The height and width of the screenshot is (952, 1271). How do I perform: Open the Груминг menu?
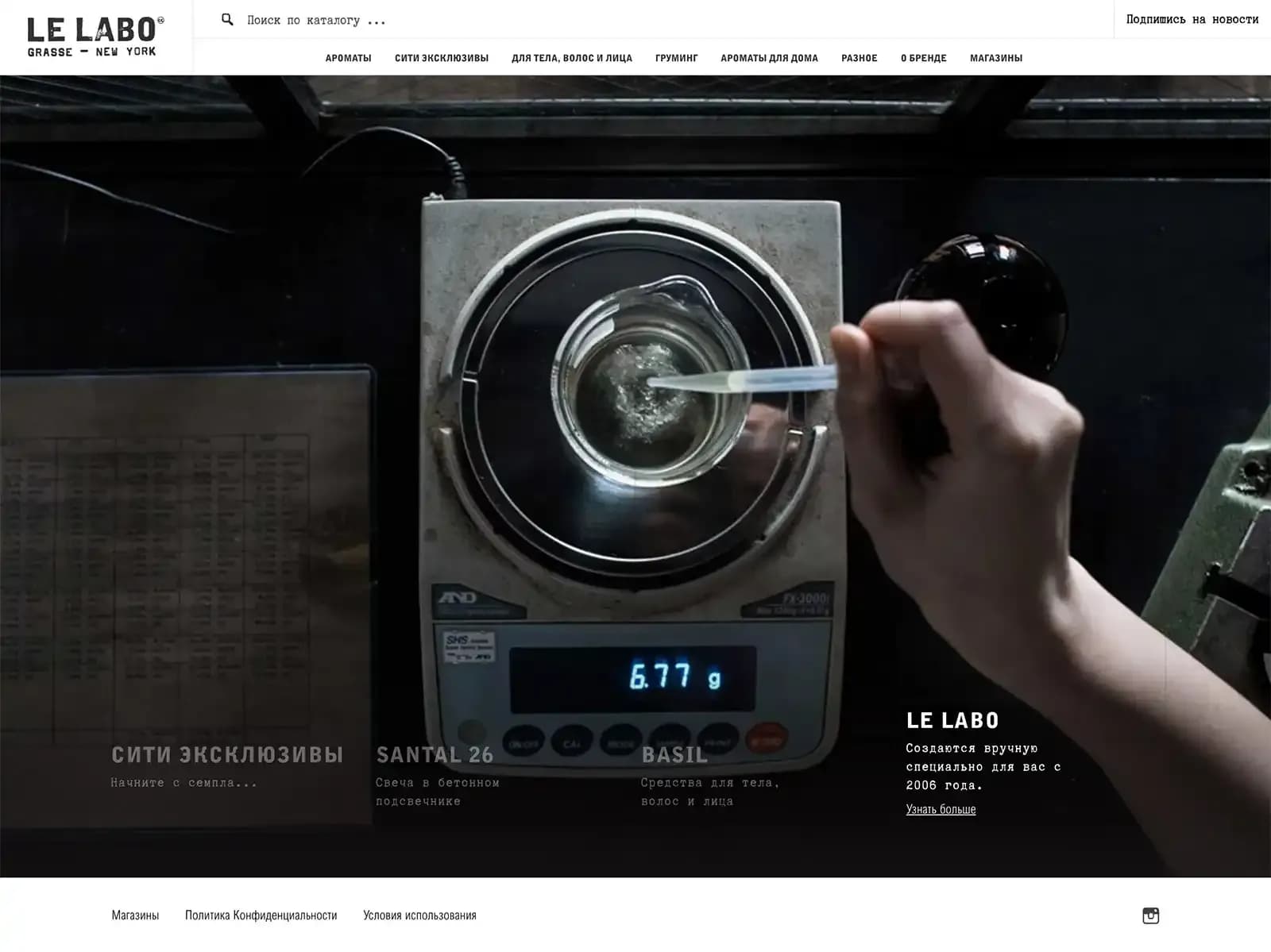click(677, 58)
